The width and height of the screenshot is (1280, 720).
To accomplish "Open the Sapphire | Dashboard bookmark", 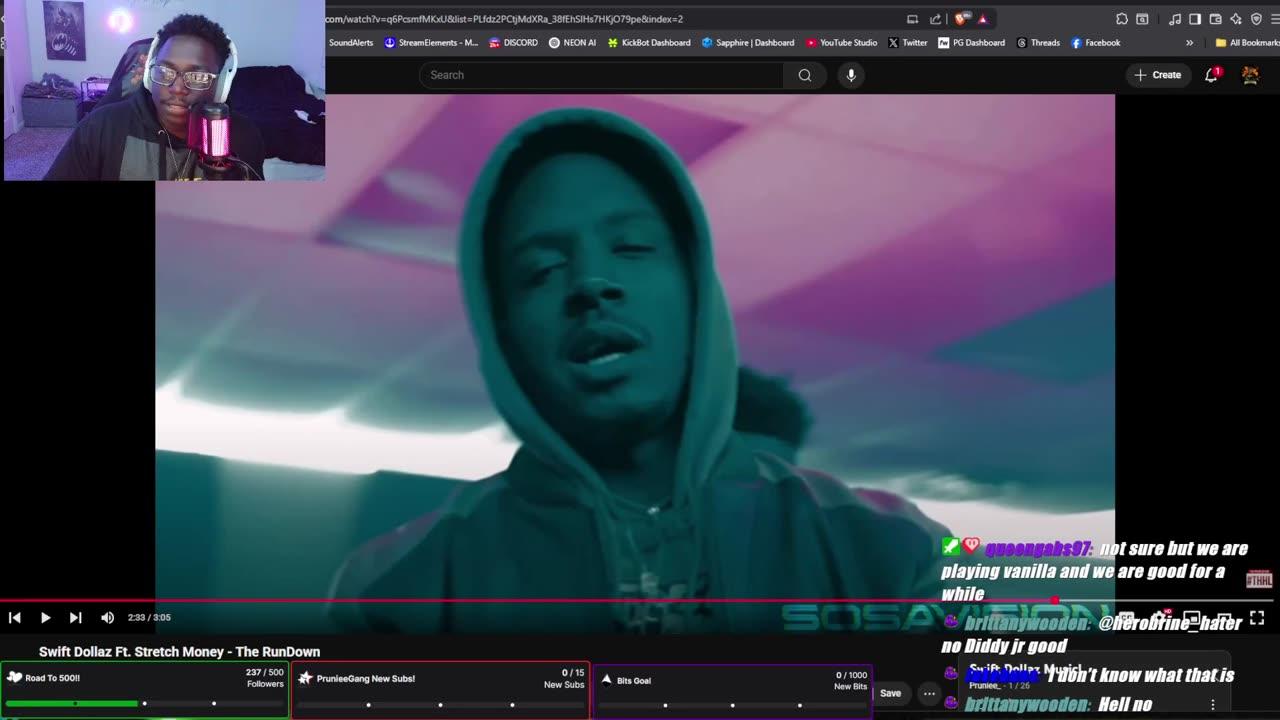I will pos(748,43).
